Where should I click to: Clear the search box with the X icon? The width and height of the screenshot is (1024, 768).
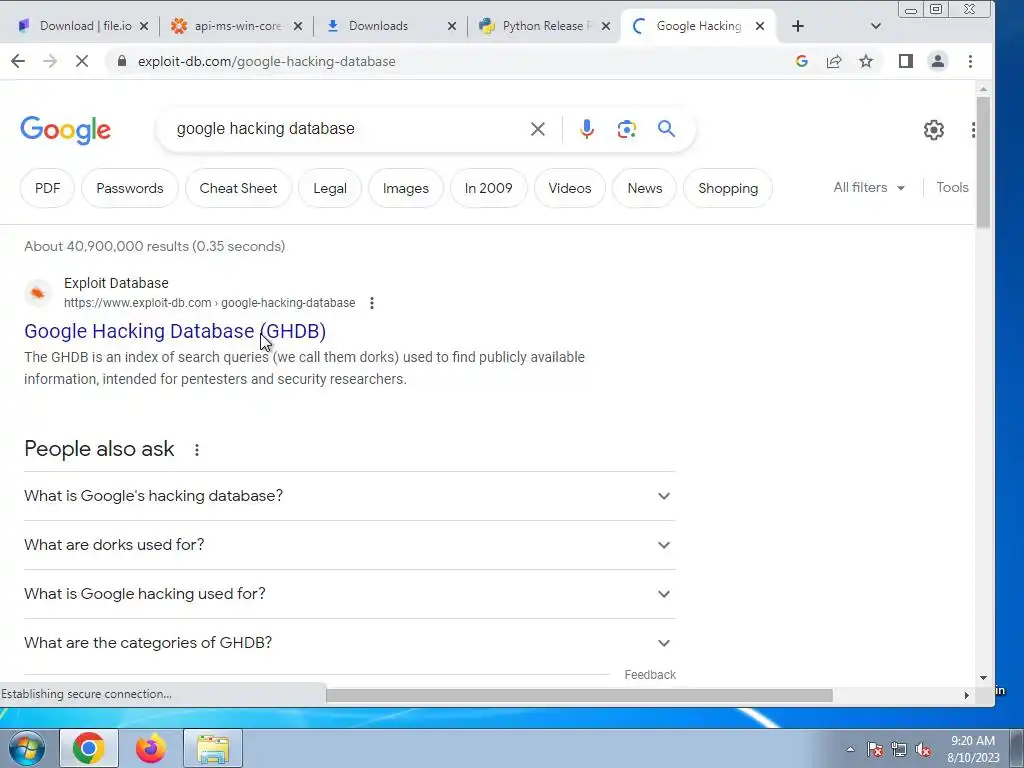pyautogui.click(x=537, y=129)
